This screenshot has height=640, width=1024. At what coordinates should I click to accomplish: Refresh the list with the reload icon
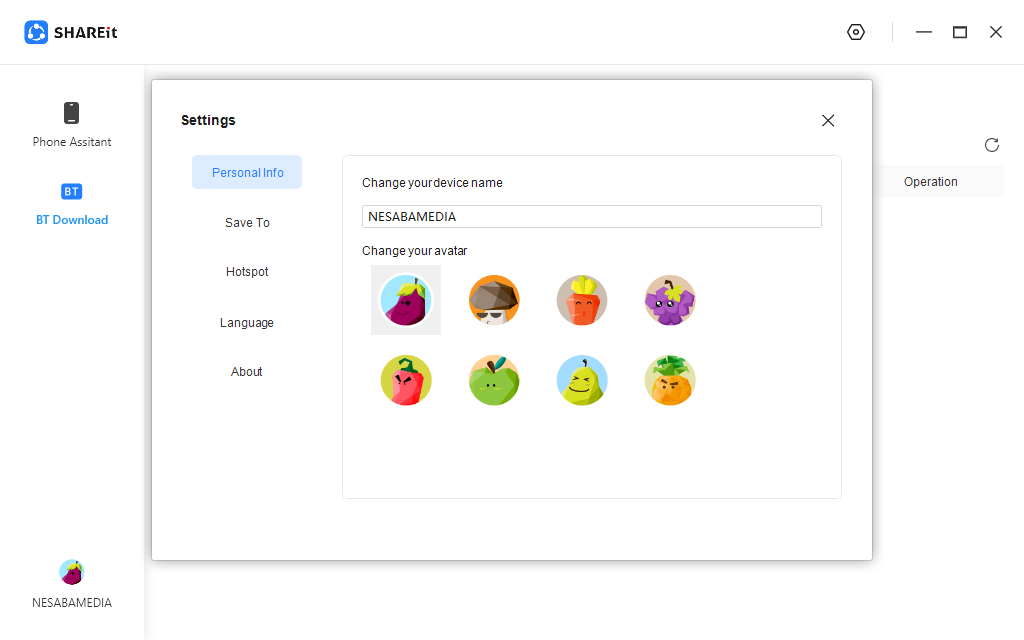click(x=992, y=145)
